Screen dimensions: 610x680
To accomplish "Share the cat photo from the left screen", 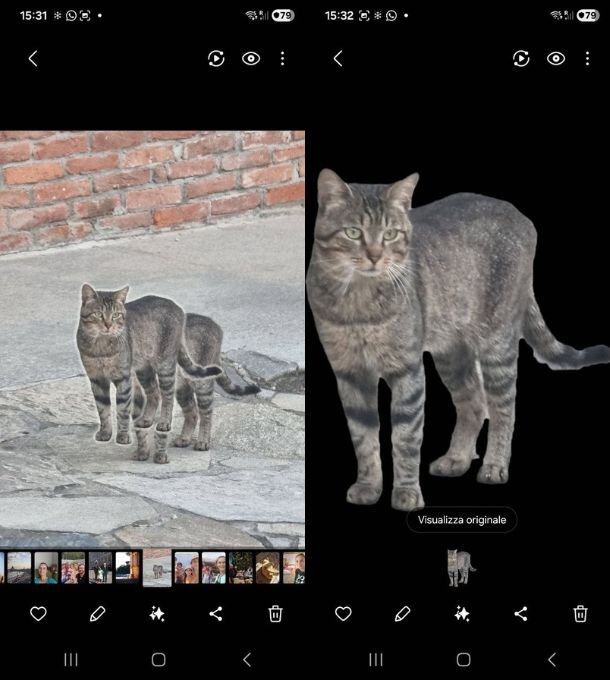I will click(216, 614).
